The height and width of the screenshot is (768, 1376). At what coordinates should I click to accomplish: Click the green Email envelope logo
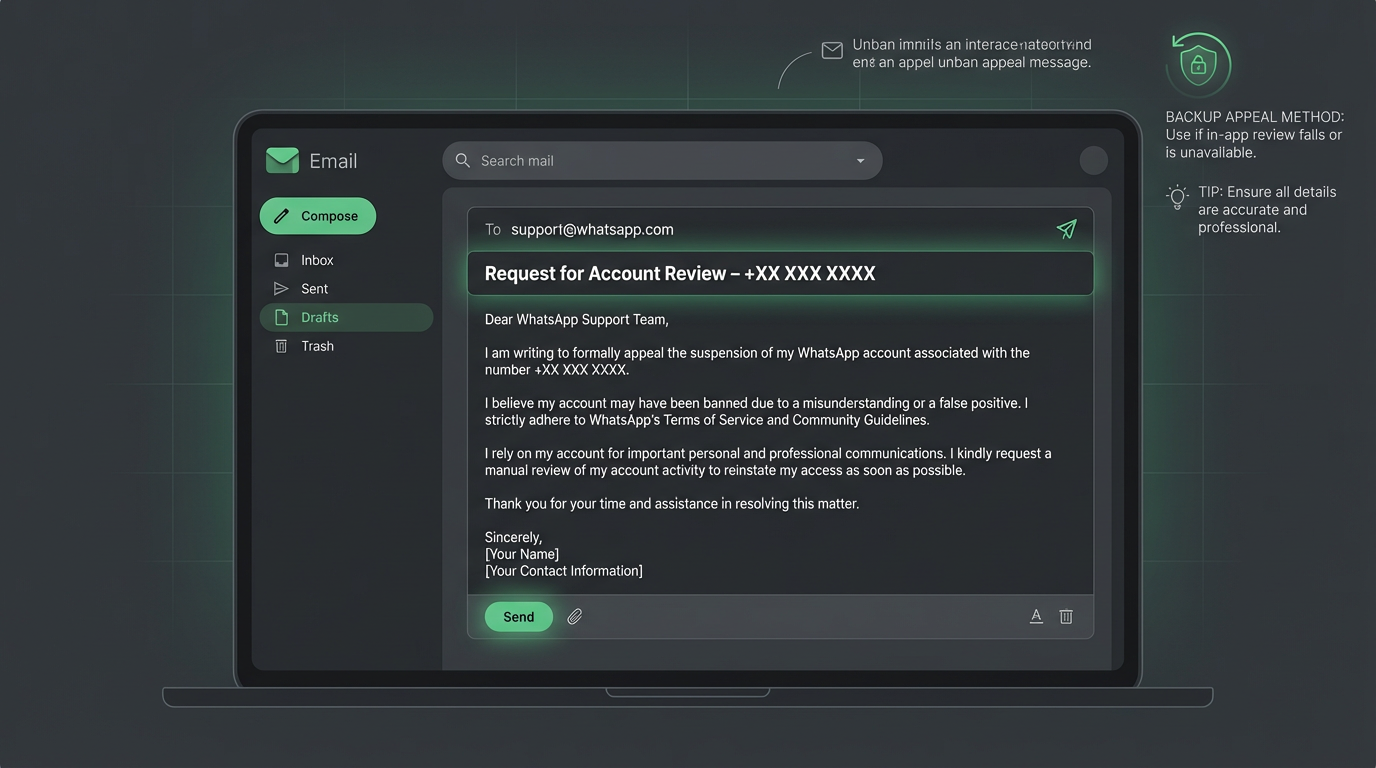click(x=281, y=159)
